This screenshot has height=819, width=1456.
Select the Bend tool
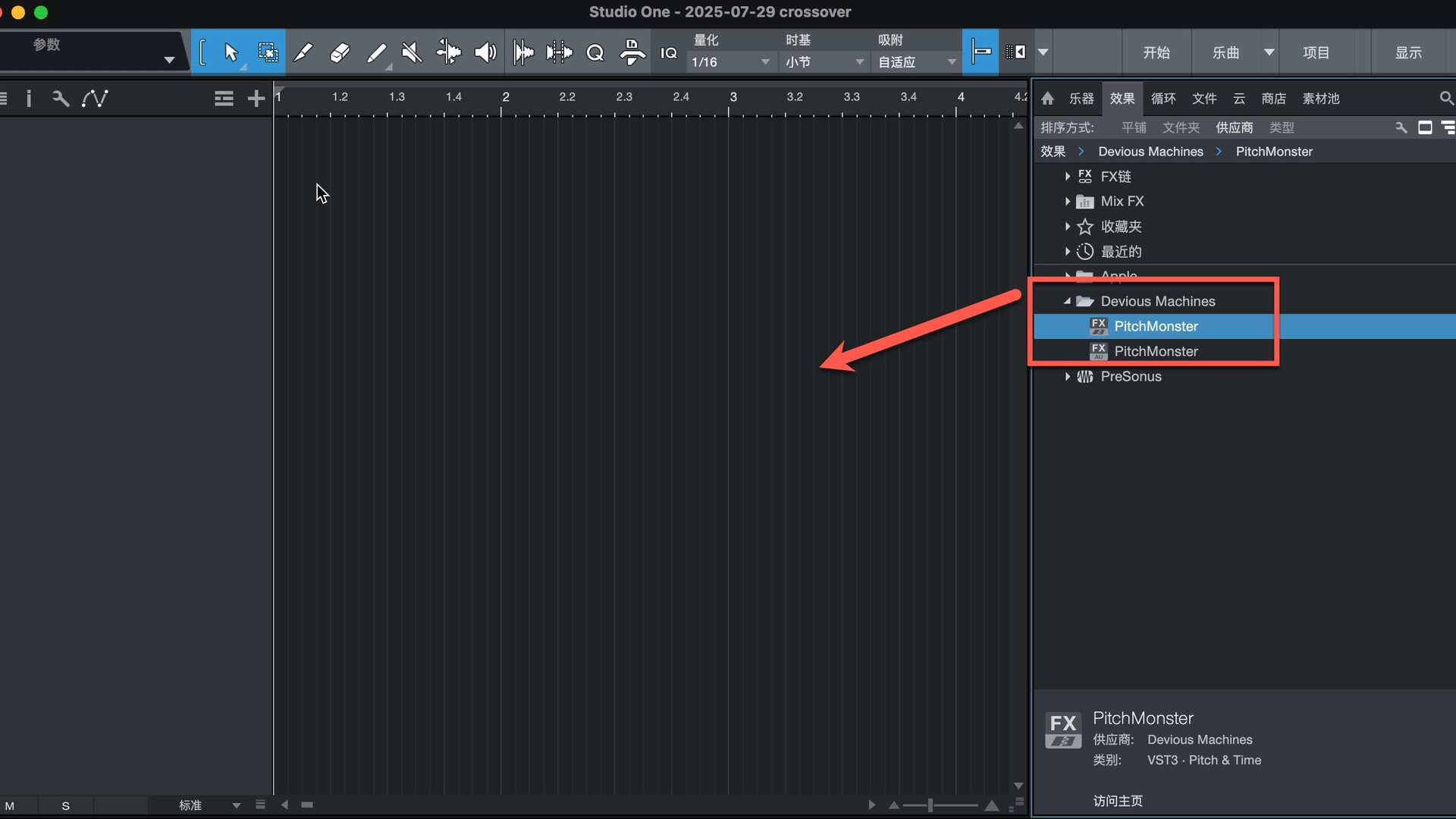coord(448,52)
